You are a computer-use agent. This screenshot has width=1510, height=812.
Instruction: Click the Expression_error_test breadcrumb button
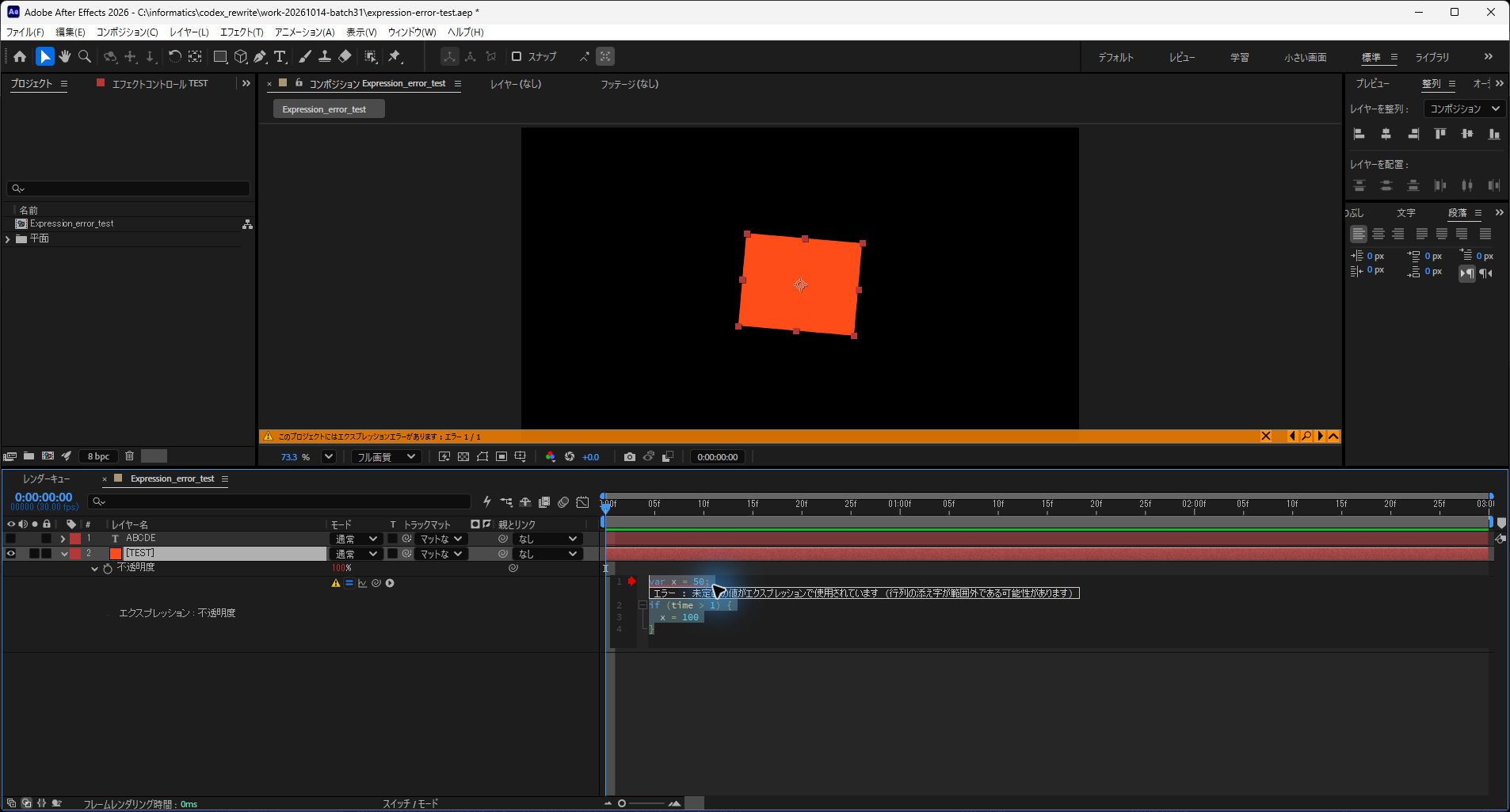329,109
